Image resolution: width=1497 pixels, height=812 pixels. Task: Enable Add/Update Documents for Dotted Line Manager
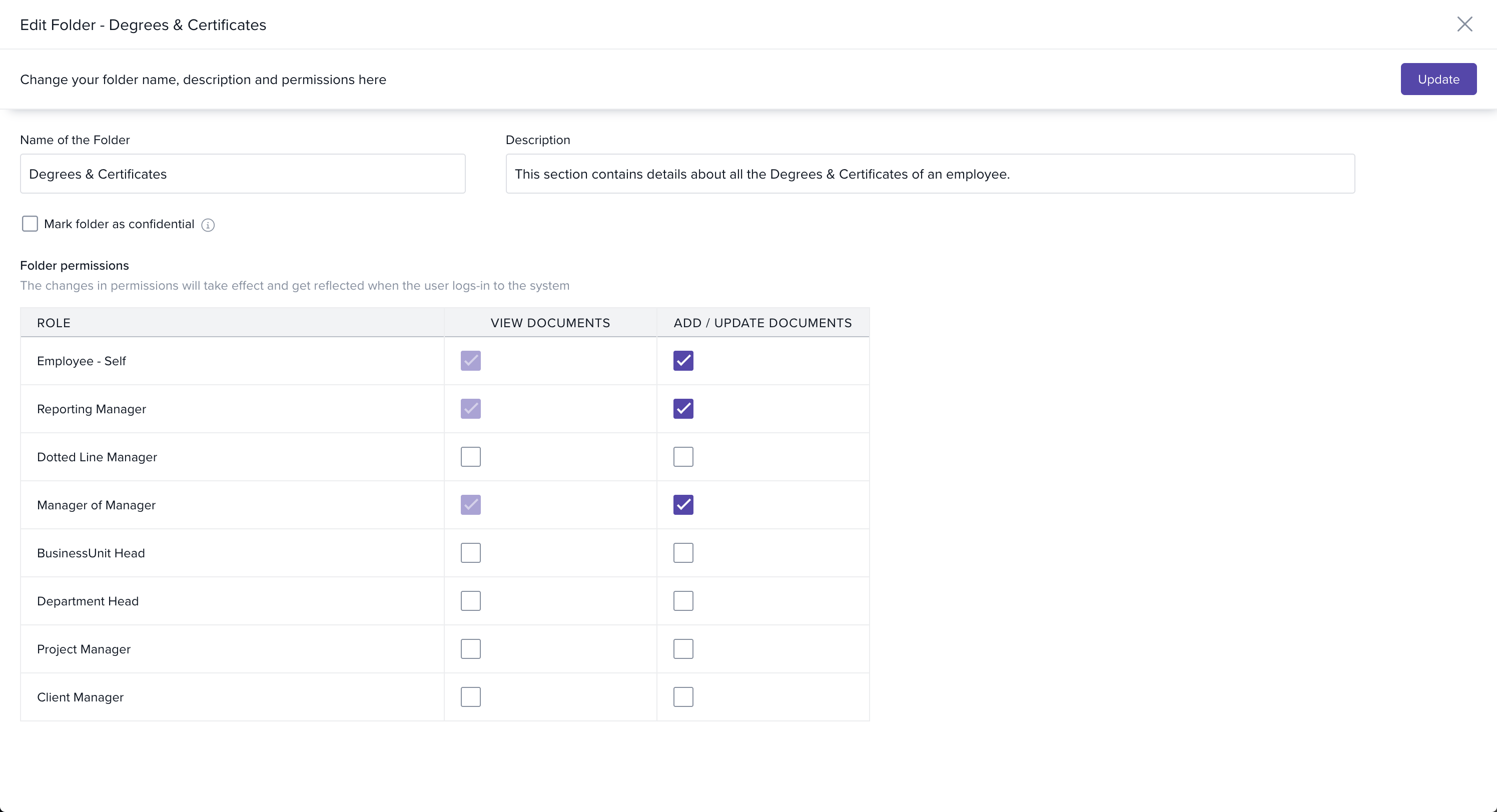pos(683,457)
